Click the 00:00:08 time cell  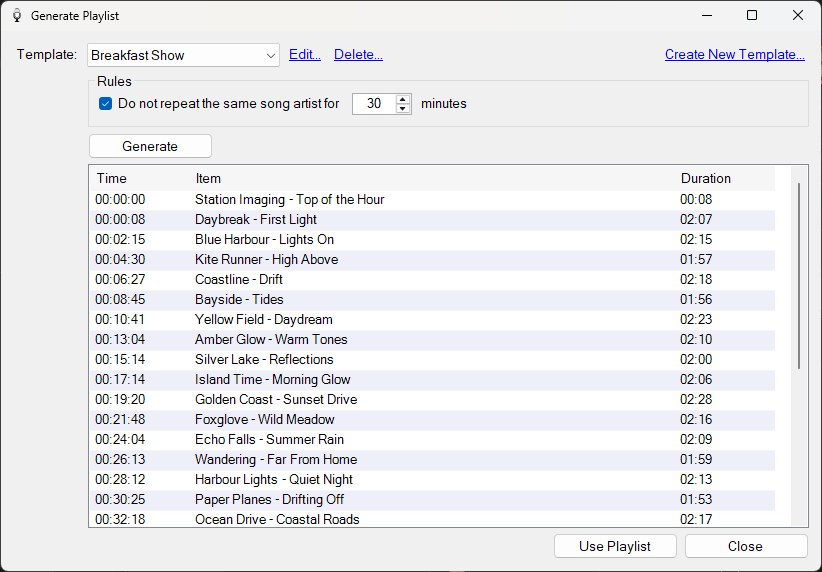120,220
